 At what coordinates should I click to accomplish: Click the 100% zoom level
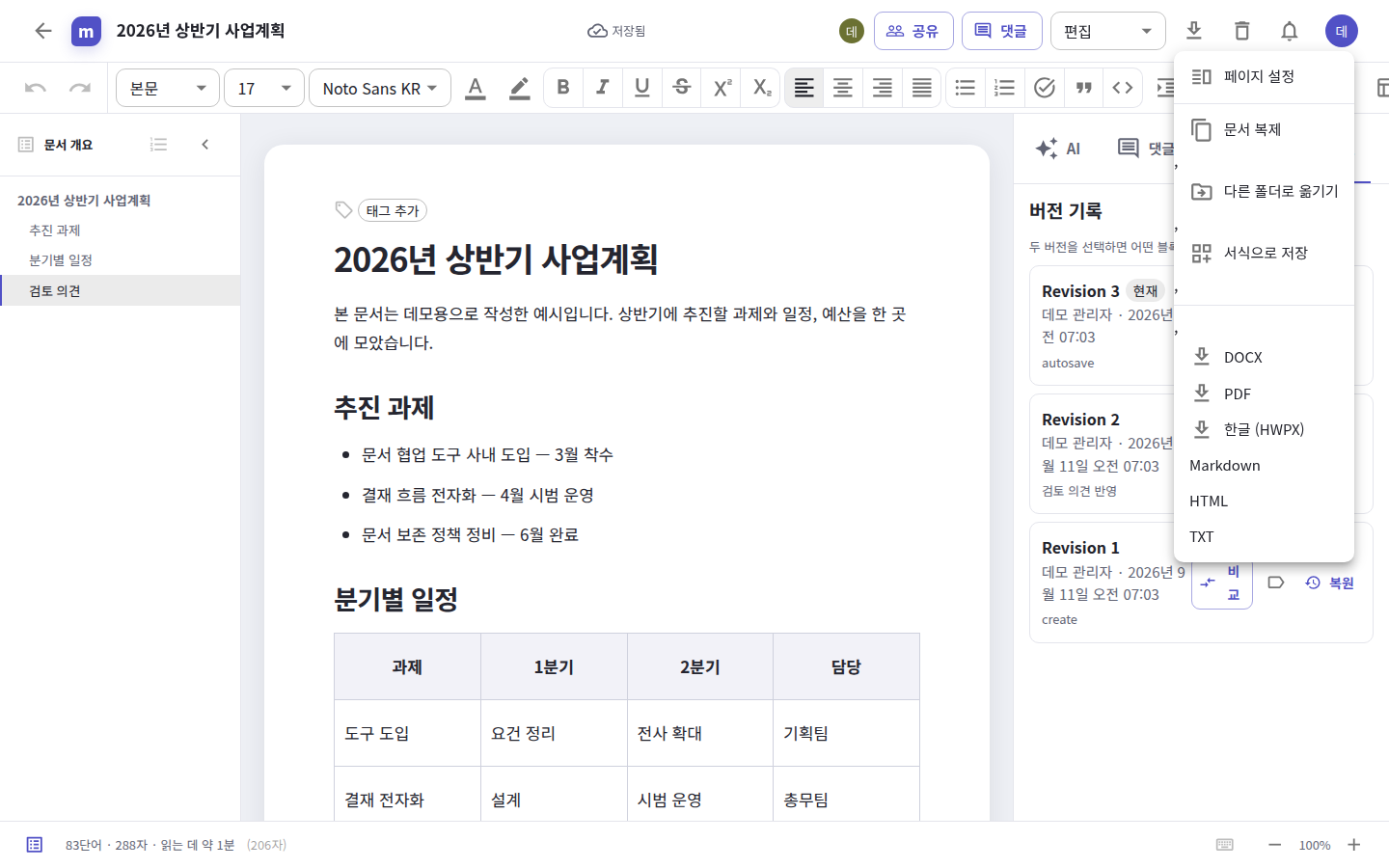pos(1315,845)
